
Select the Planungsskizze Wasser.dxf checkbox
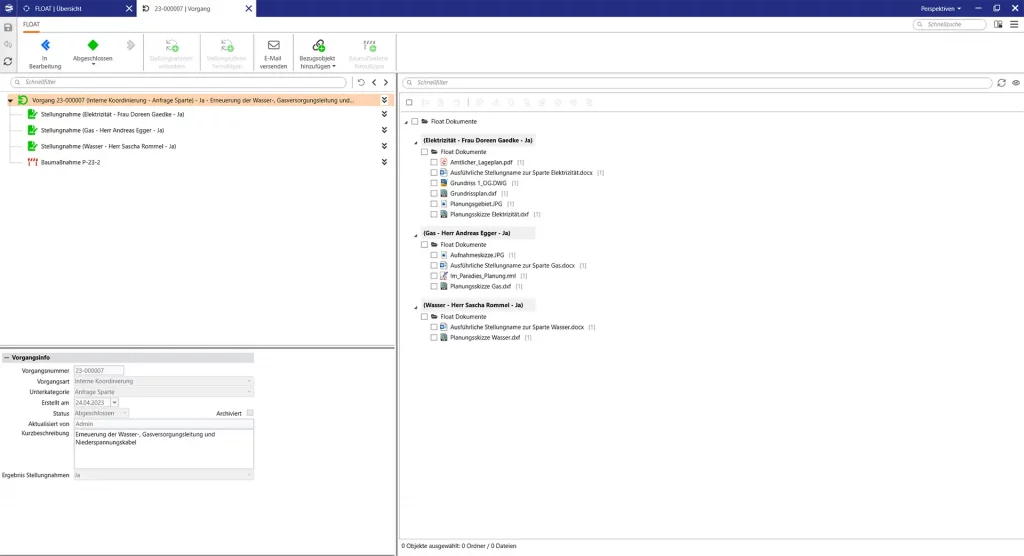434,338
